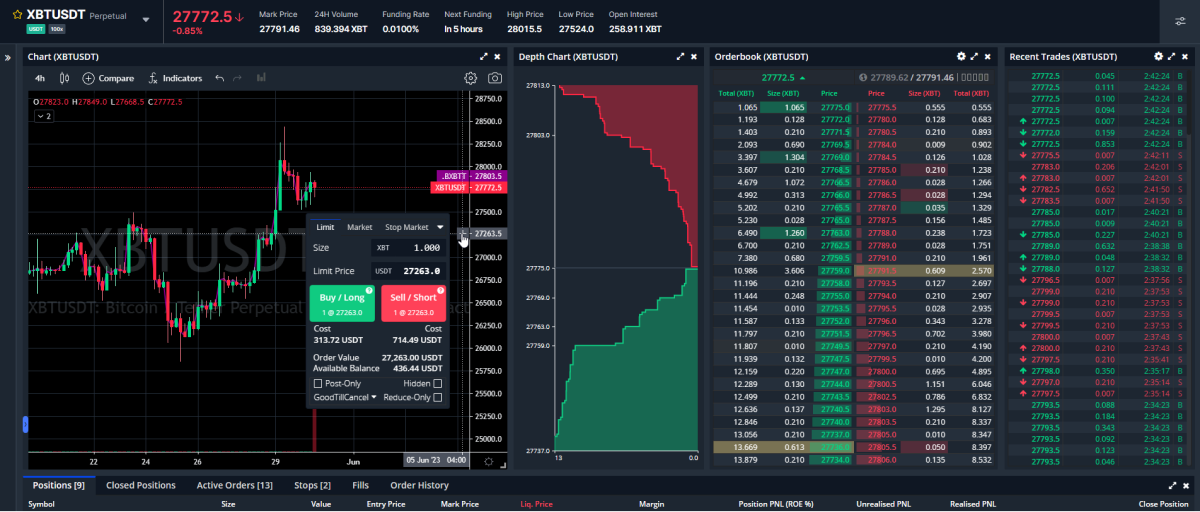
Task: Show help tooltip on Buy / Long button
Action: (369, 291)
